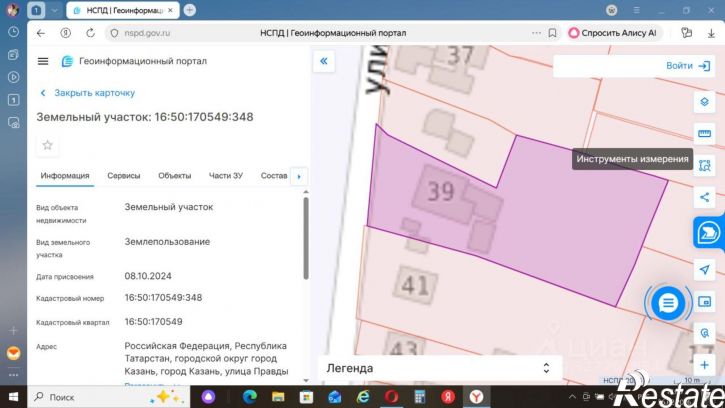The height and width of the screenshot is (408, 725).
Task: Click Спросить Алису AI button
Action: pos(613,33)
